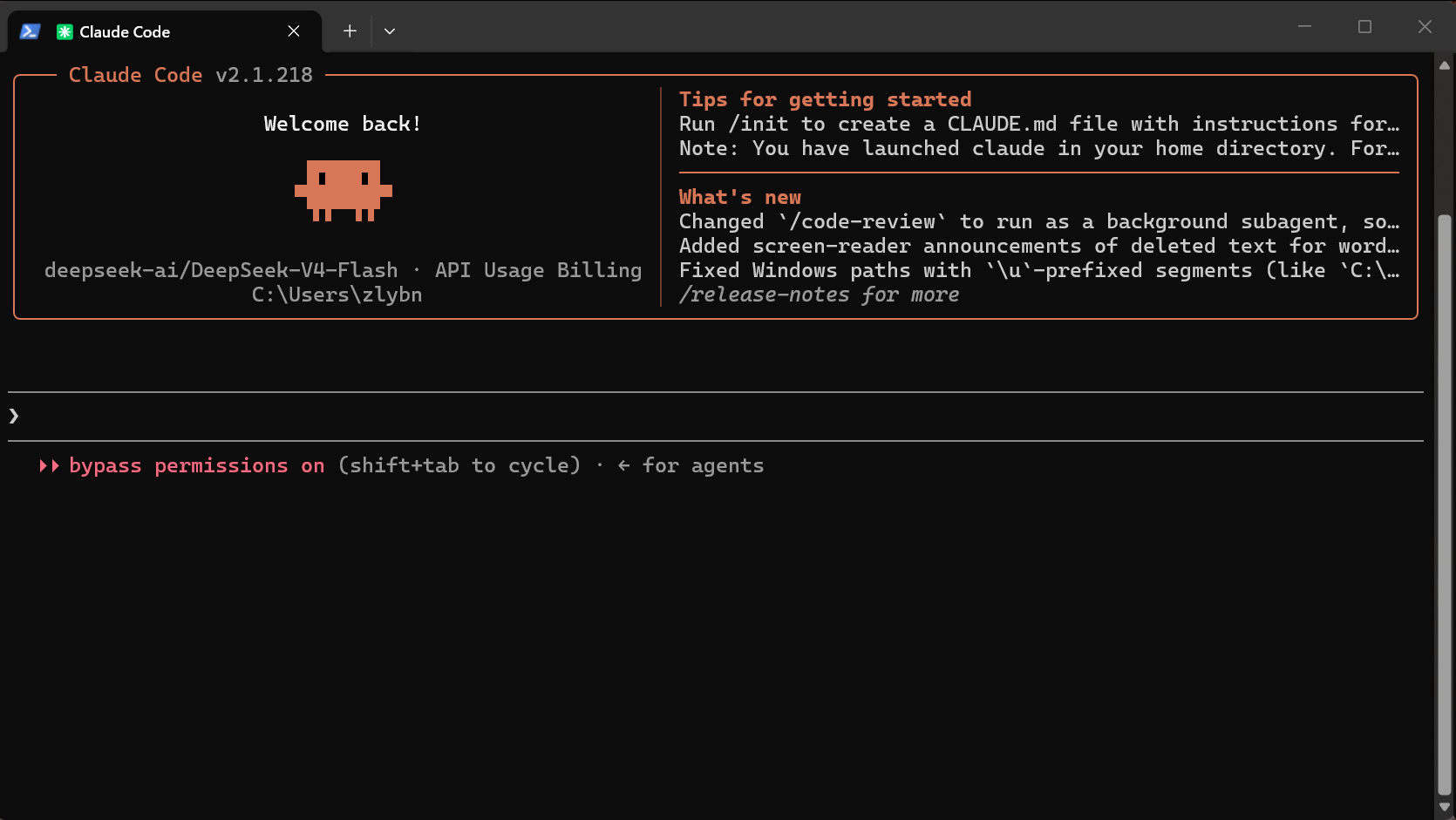
Task: Click the '(shift+tab to cycle)' hint
Action: click(x=459, y=466)
